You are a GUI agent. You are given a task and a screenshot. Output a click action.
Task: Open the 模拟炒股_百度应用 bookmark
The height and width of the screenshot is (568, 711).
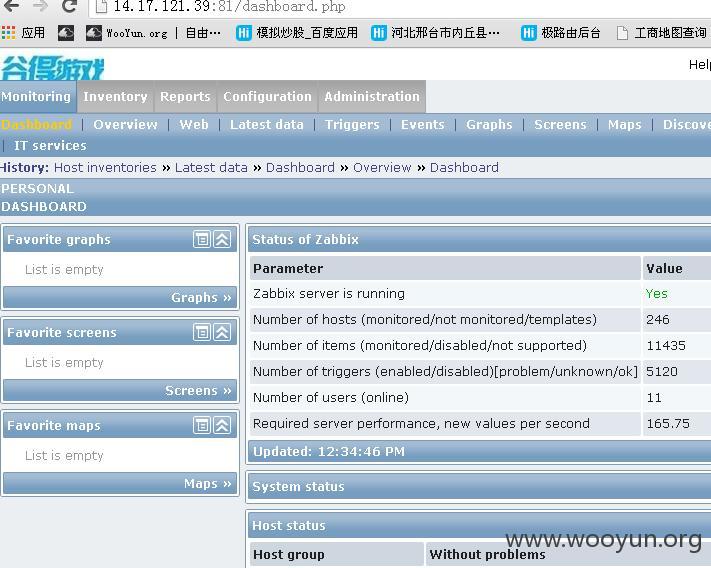[297, 33]
